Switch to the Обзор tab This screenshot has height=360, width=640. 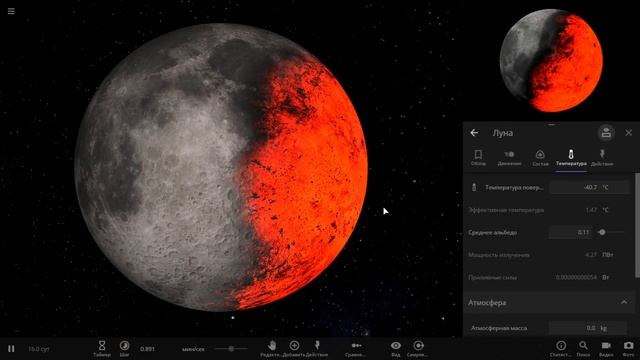478,158
